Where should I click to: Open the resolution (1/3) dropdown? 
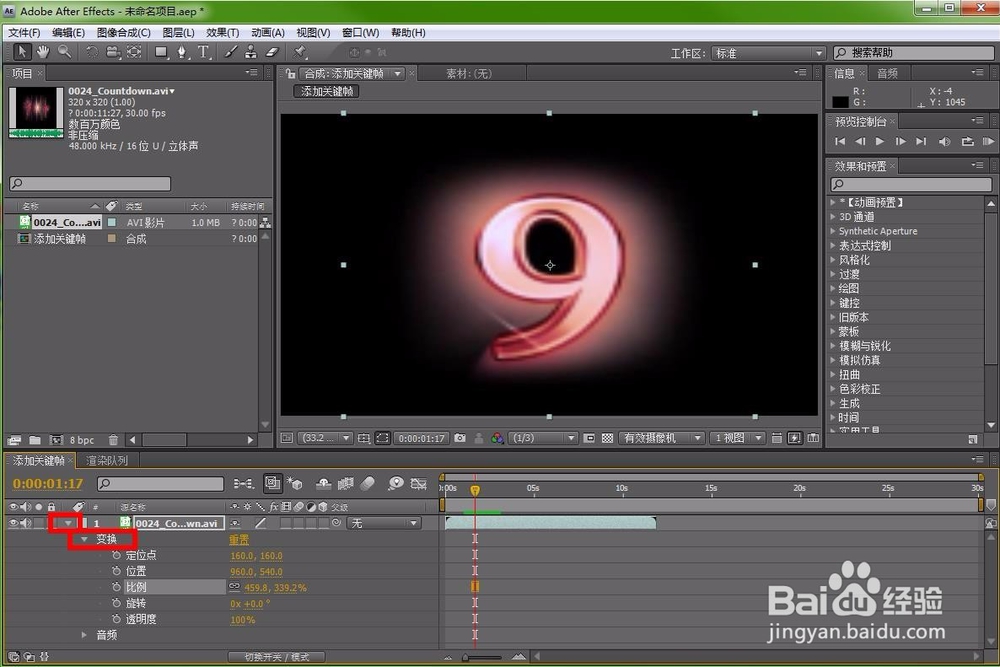(544, 438)
